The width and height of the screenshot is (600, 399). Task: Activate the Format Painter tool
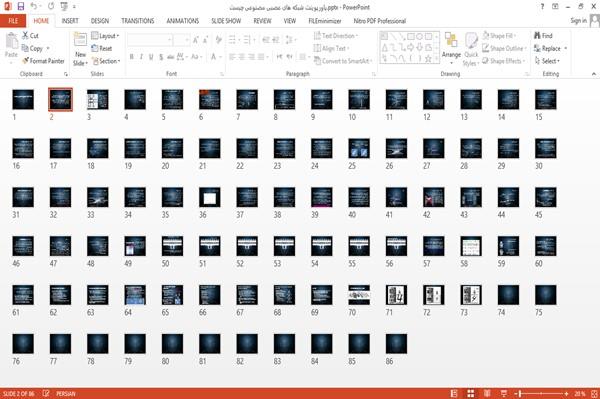pyautogui.click(x=43, y=61)
